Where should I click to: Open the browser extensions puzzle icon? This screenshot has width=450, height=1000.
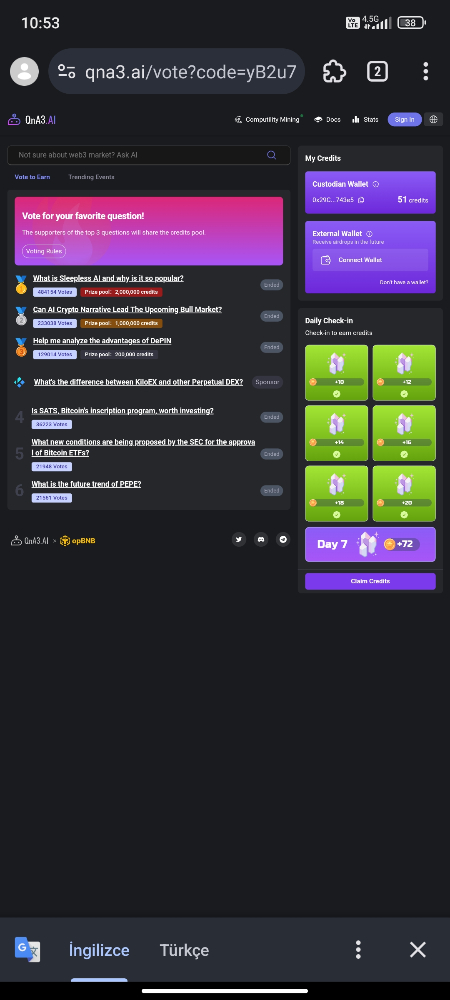pos(335,71)
